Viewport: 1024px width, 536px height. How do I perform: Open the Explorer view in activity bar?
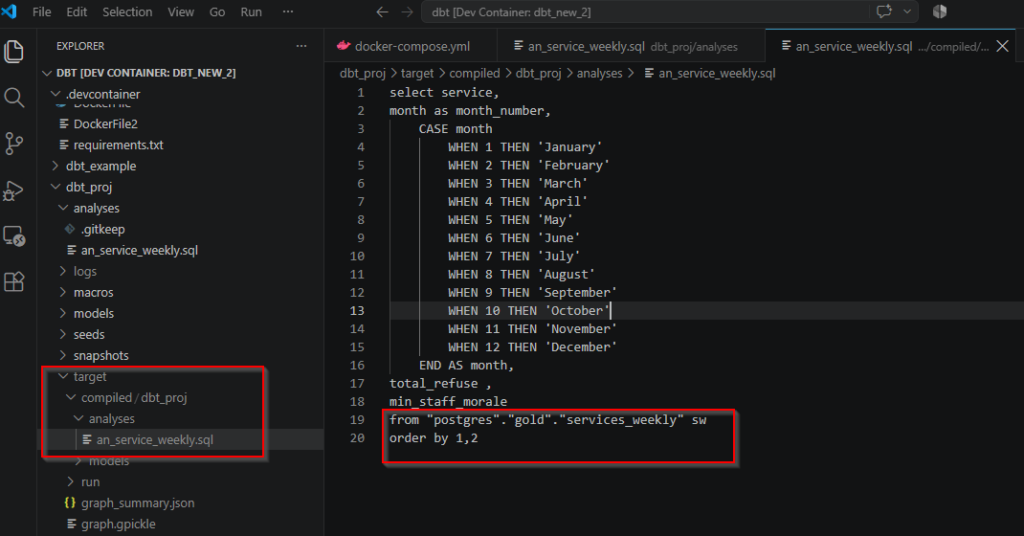14,52
